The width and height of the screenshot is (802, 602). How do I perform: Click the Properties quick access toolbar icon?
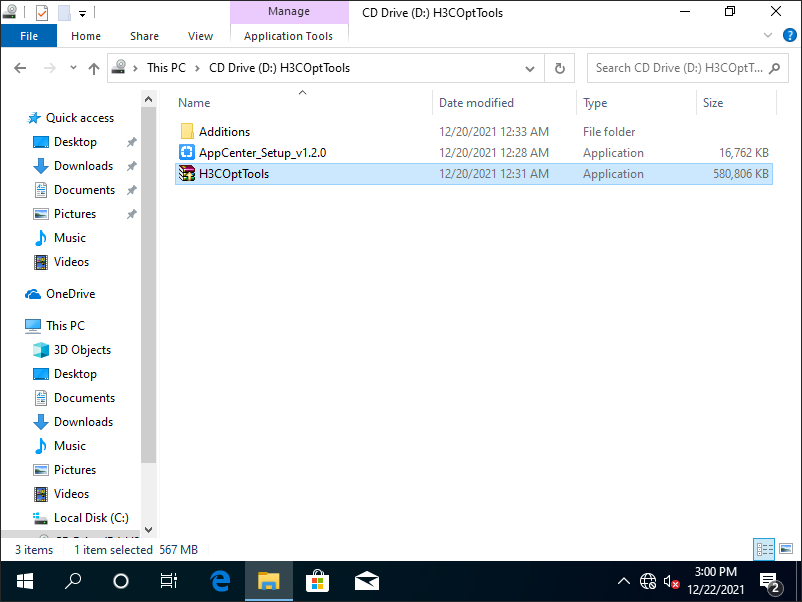[x=42, y=12]
